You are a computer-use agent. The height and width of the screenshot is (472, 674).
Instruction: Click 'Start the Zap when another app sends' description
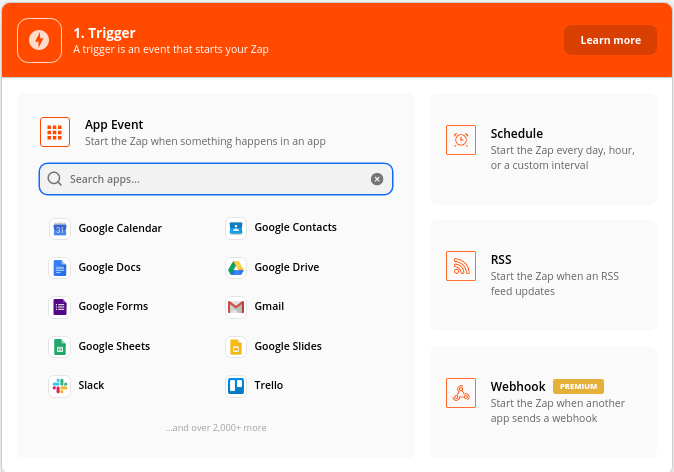pyautogui.click(x=558, y=411)
